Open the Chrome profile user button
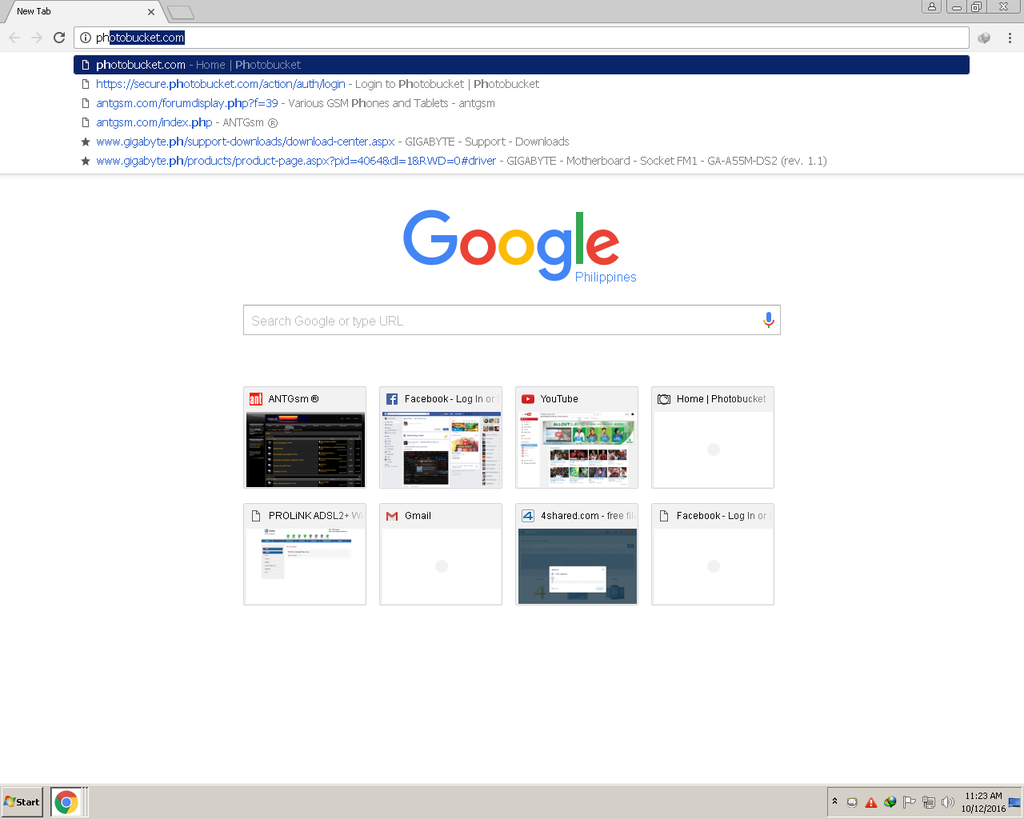 (932, 7)
